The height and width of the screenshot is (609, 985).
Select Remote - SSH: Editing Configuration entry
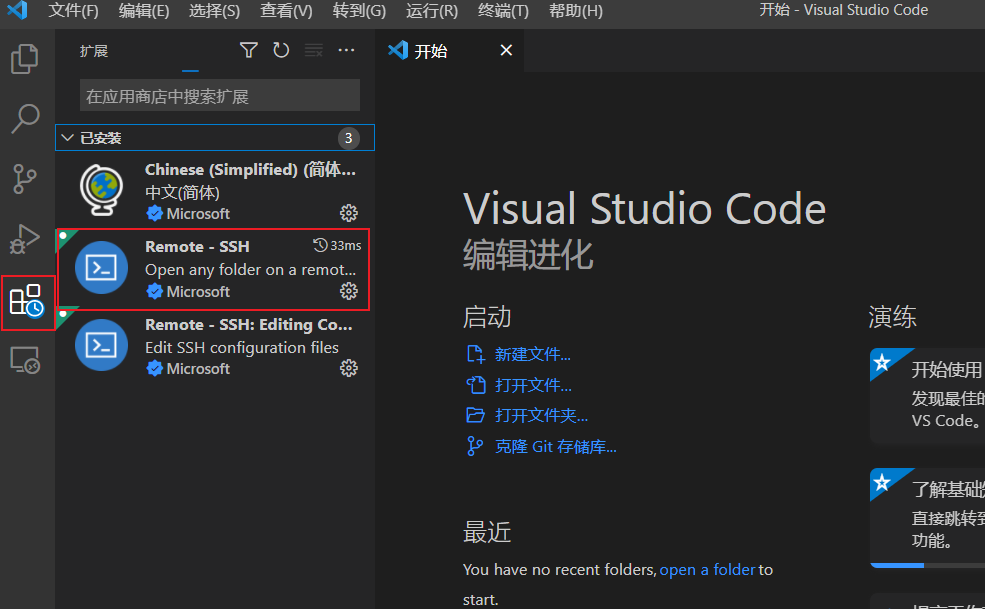coord(215,346)
